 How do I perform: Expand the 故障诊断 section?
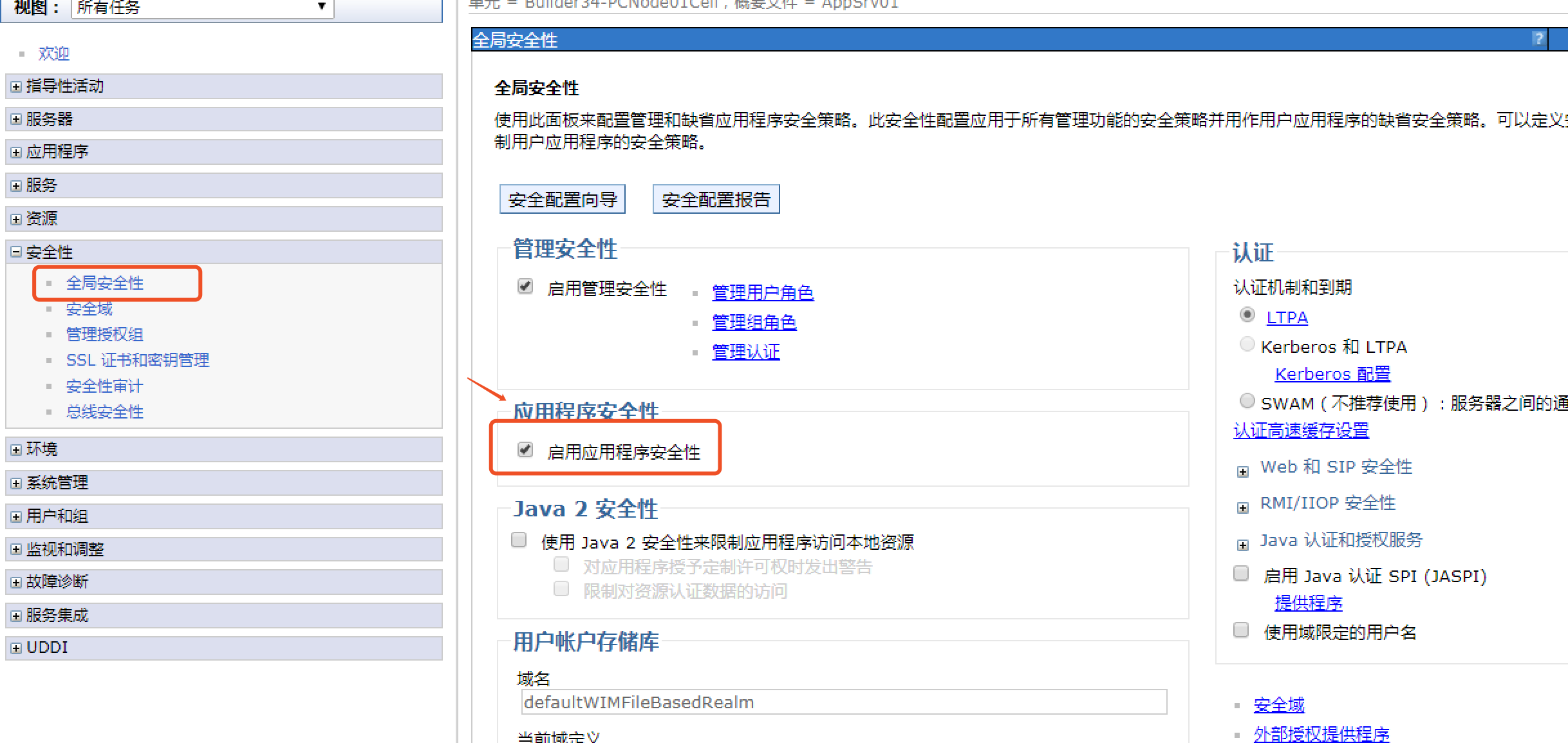16,582
